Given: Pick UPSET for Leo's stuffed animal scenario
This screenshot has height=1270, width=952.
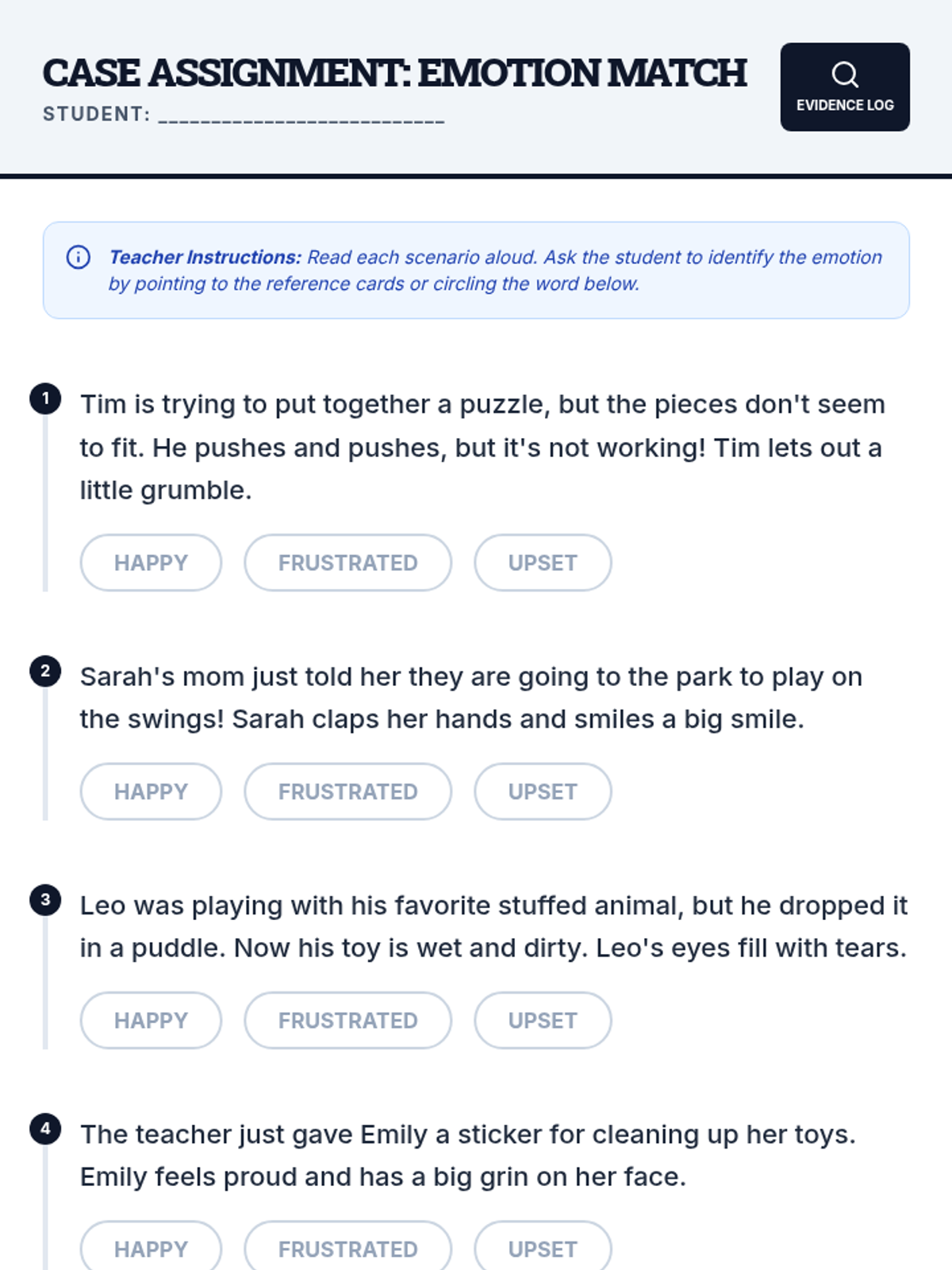Looking at the screenshot, I should pyautogui.click(x=543, y=1020).
